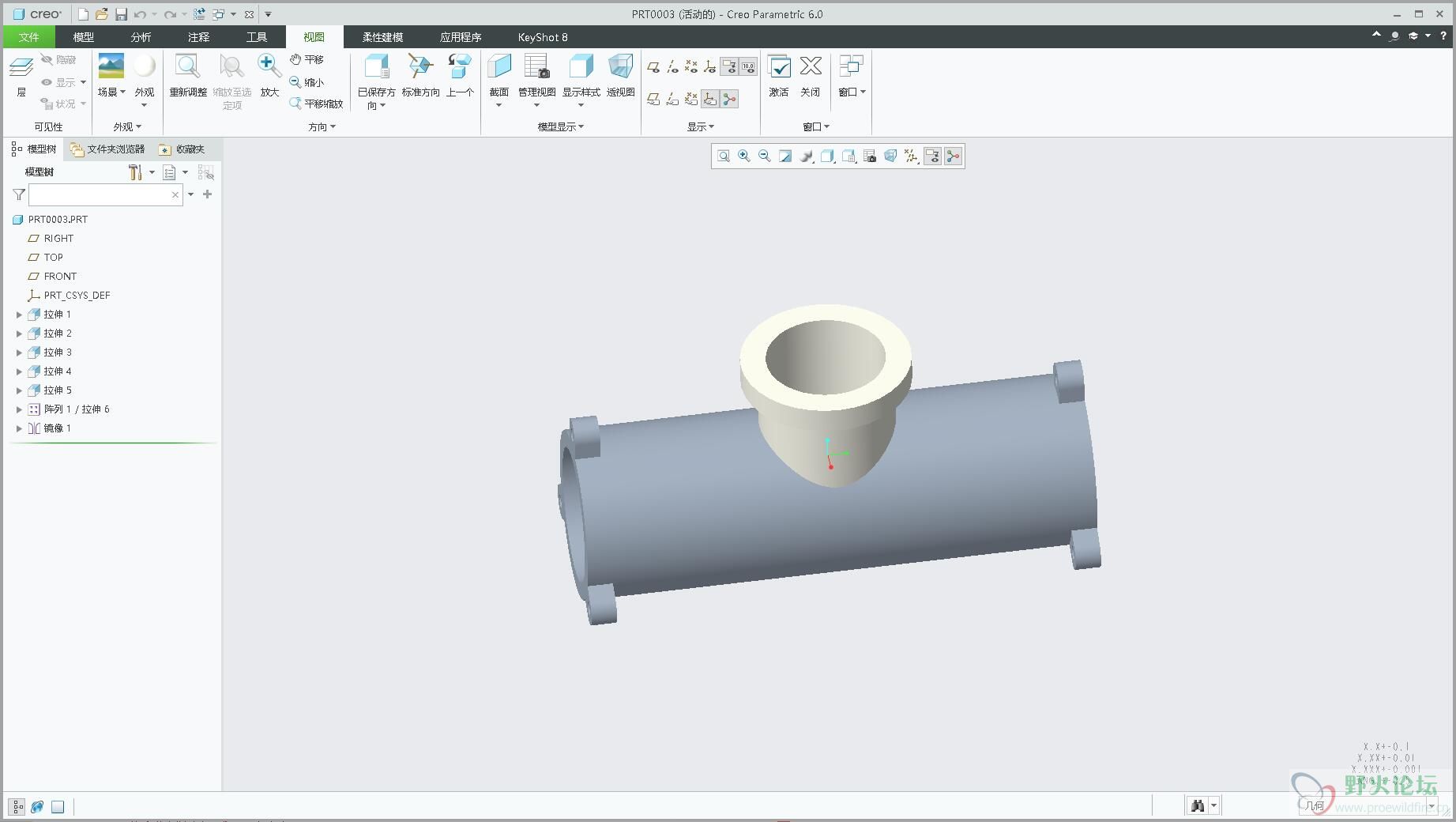Click the Save disk icon in quick access toolbar
Image resolution: width=1456 pixels, height=822 pixels.
(121, 14)
